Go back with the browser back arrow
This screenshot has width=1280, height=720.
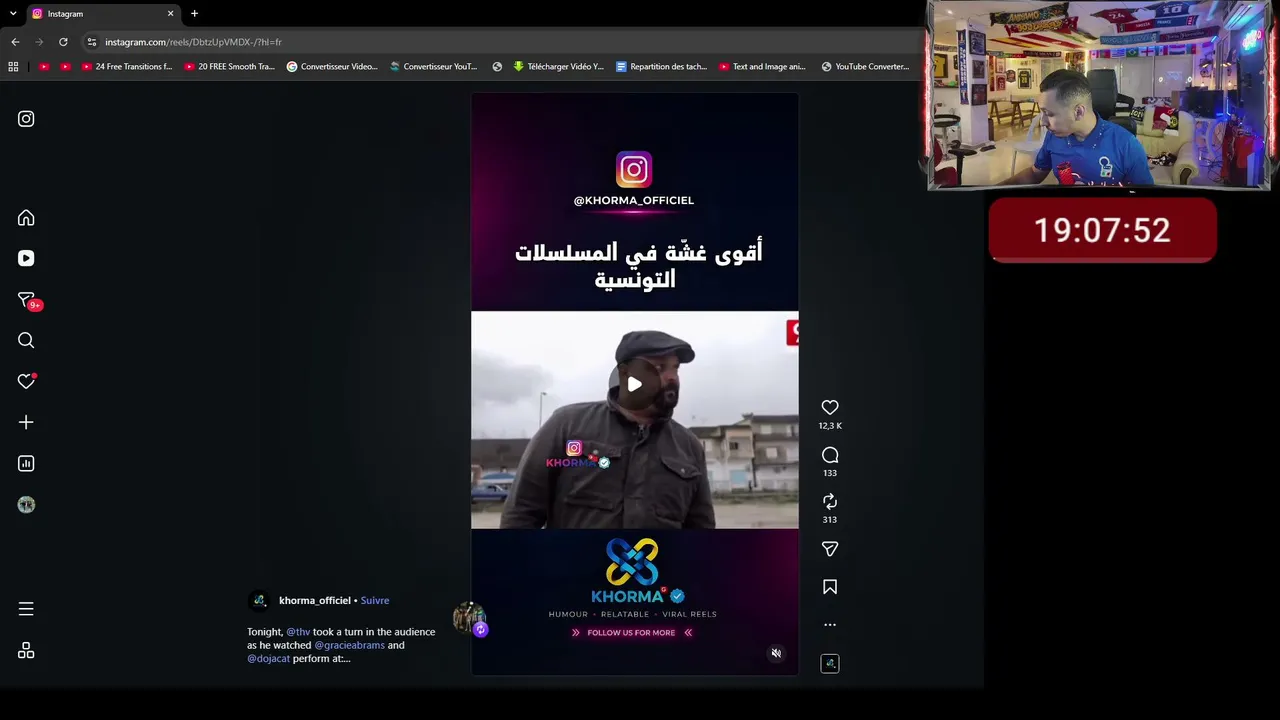[15, 42]
